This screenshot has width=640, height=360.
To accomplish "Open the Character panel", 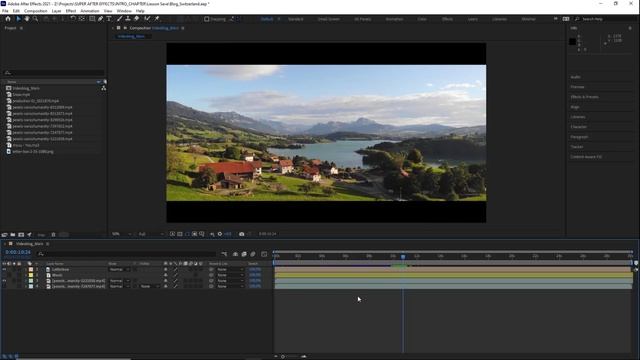I will coord(578,127).
